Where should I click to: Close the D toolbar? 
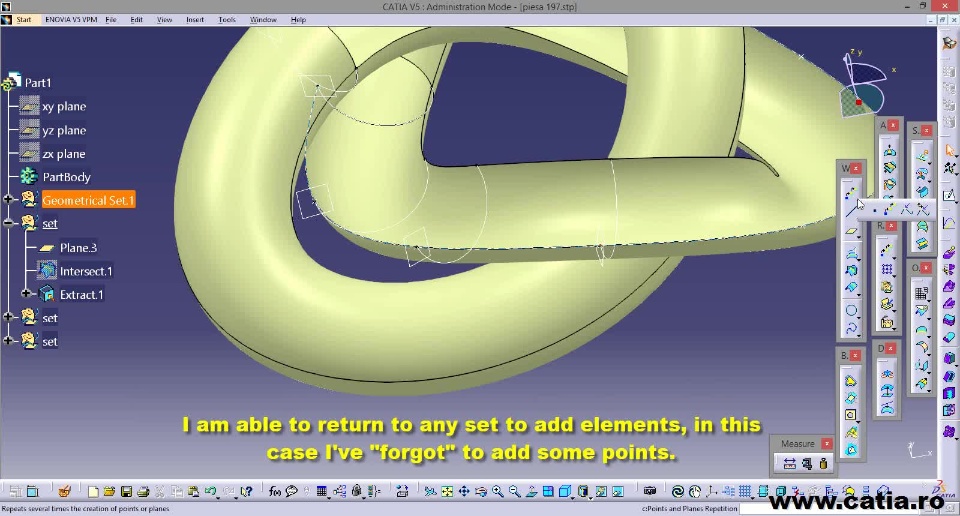pos(891,348)
